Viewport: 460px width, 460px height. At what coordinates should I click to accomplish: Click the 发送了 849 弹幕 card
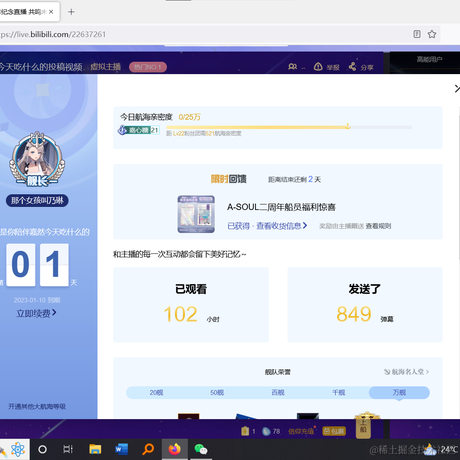pos(365,304)
